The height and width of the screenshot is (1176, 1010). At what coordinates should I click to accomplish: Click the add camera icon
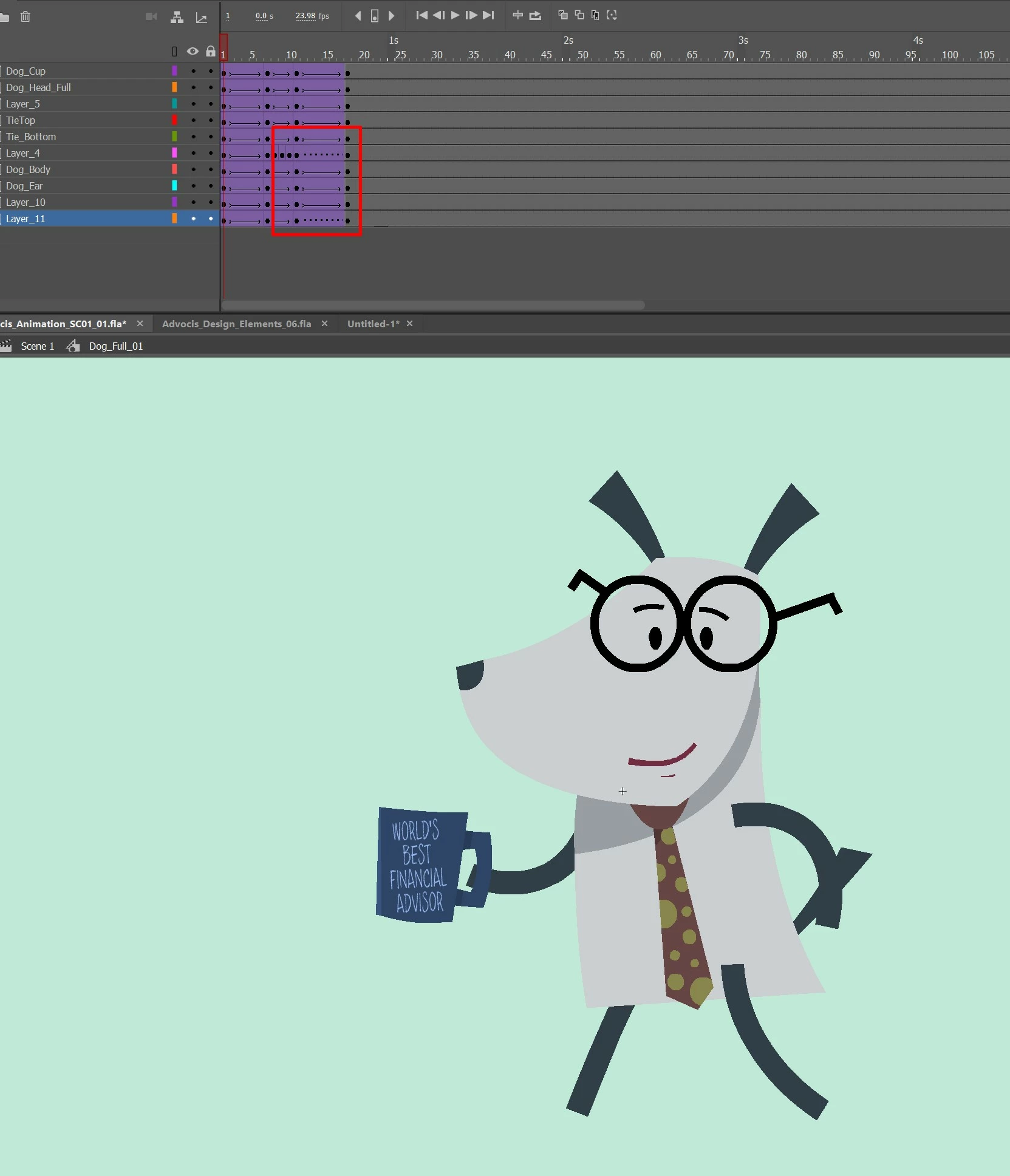tap(152, 17)
